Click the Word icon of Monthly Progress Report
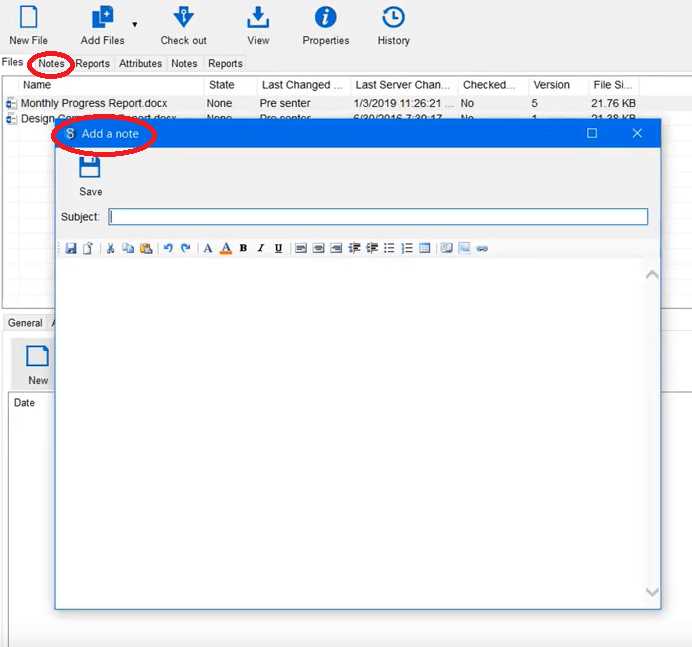The height and width of the screenshot is (647, 692). (11, 103)
